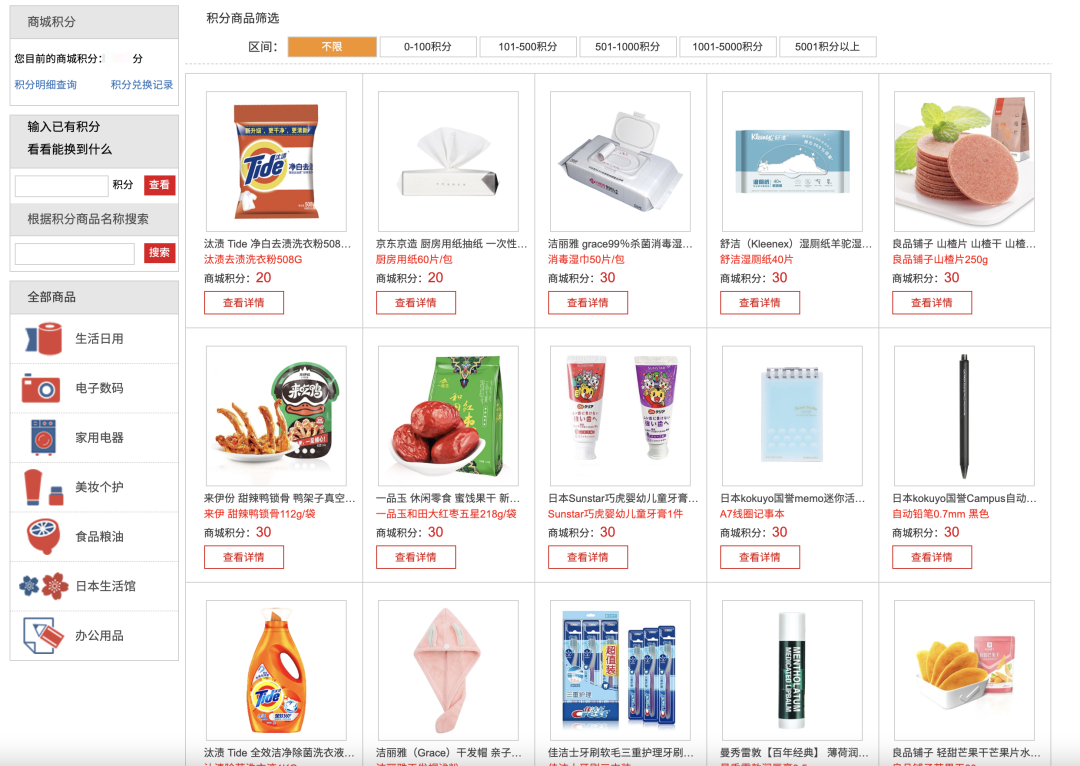Select the 食品粮油 category icon
This screenshot has height=766, width=1080.
(43, 537)
